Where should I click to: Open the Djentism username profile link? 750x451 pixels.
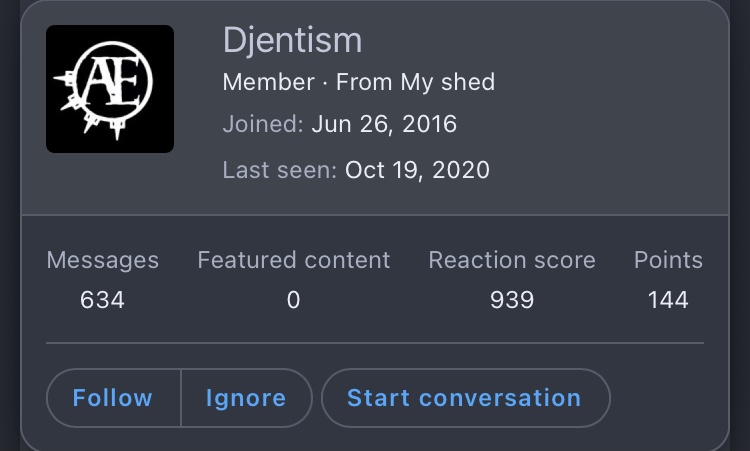tap(292, 41)
